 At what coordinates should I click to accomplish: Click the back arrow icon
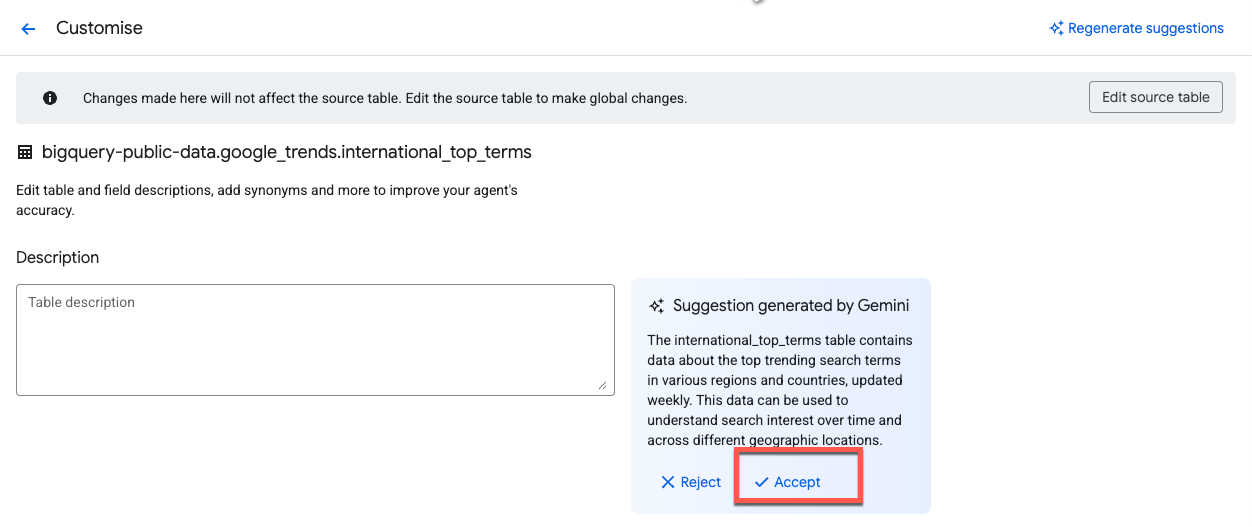(28, 29)
